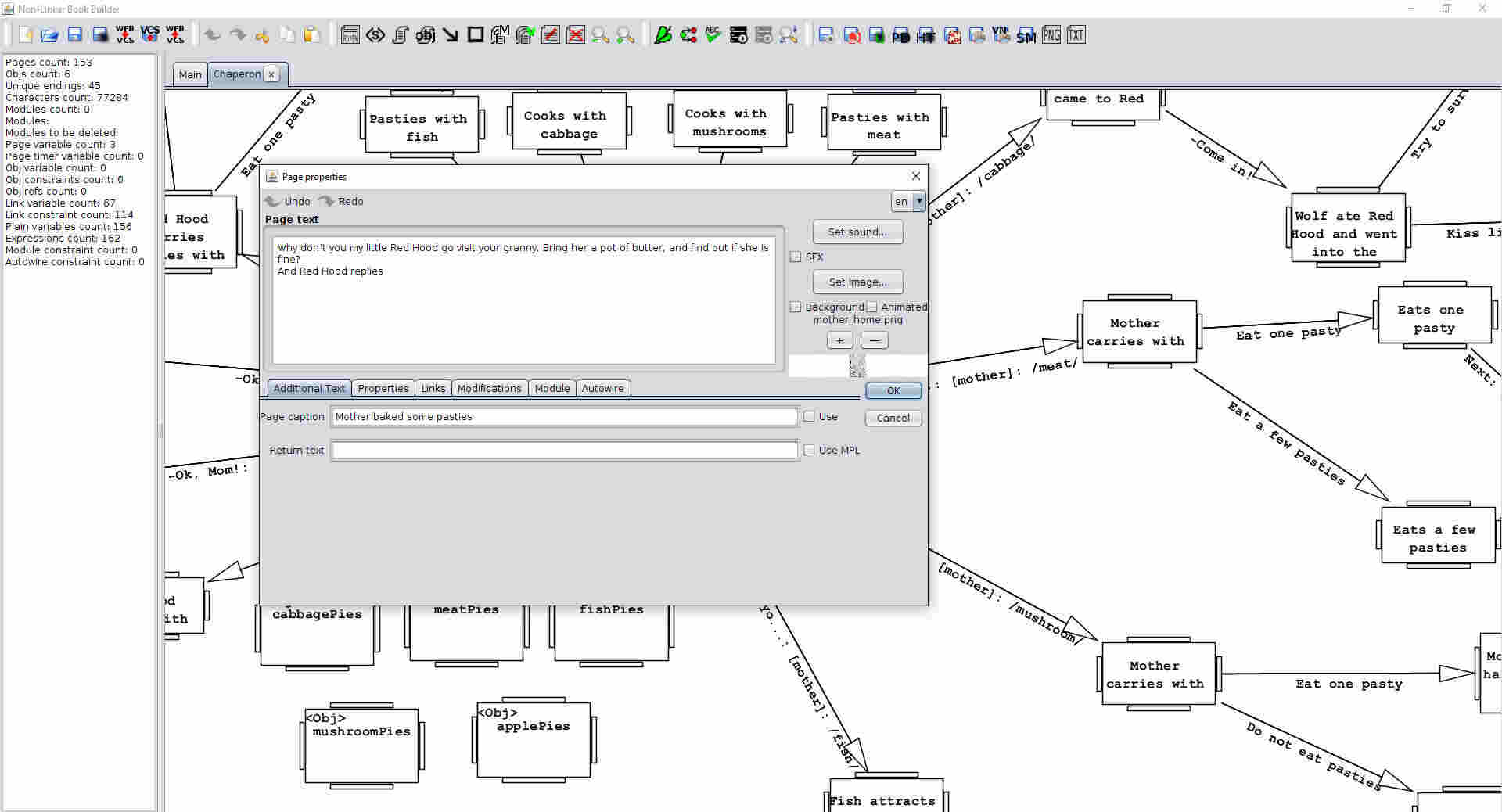Viewport: 1502px width, 812px height.
Task: Enable the SFX checkbox
Action: click(x=796, y=257)
